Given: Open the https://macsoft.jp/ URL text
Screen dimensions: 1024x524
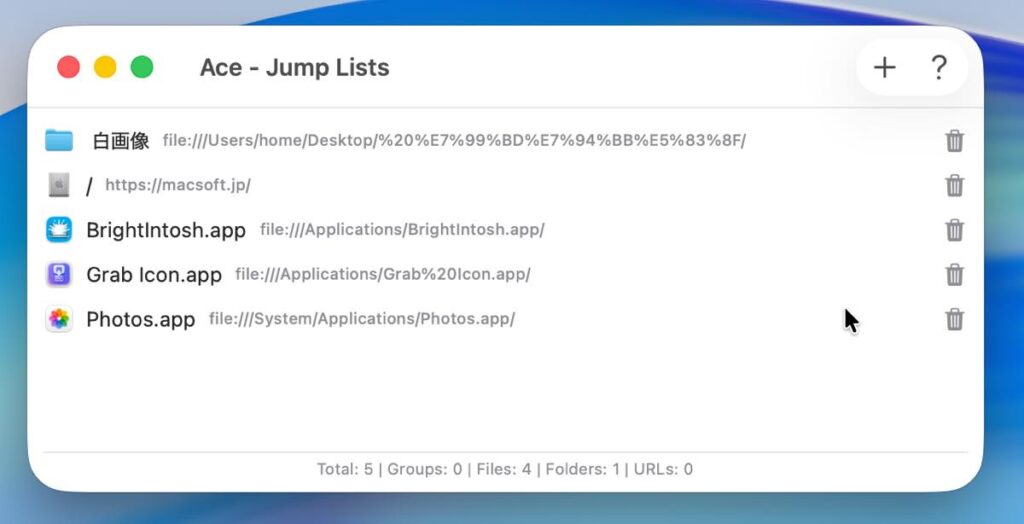Looking at the screenshot, I should point(178,185).
